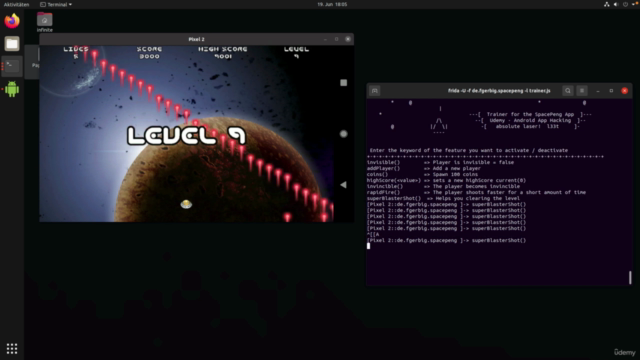Open Firefox from the dock
This screenshot has width=640, height=360.
click(x=12, y=21)
